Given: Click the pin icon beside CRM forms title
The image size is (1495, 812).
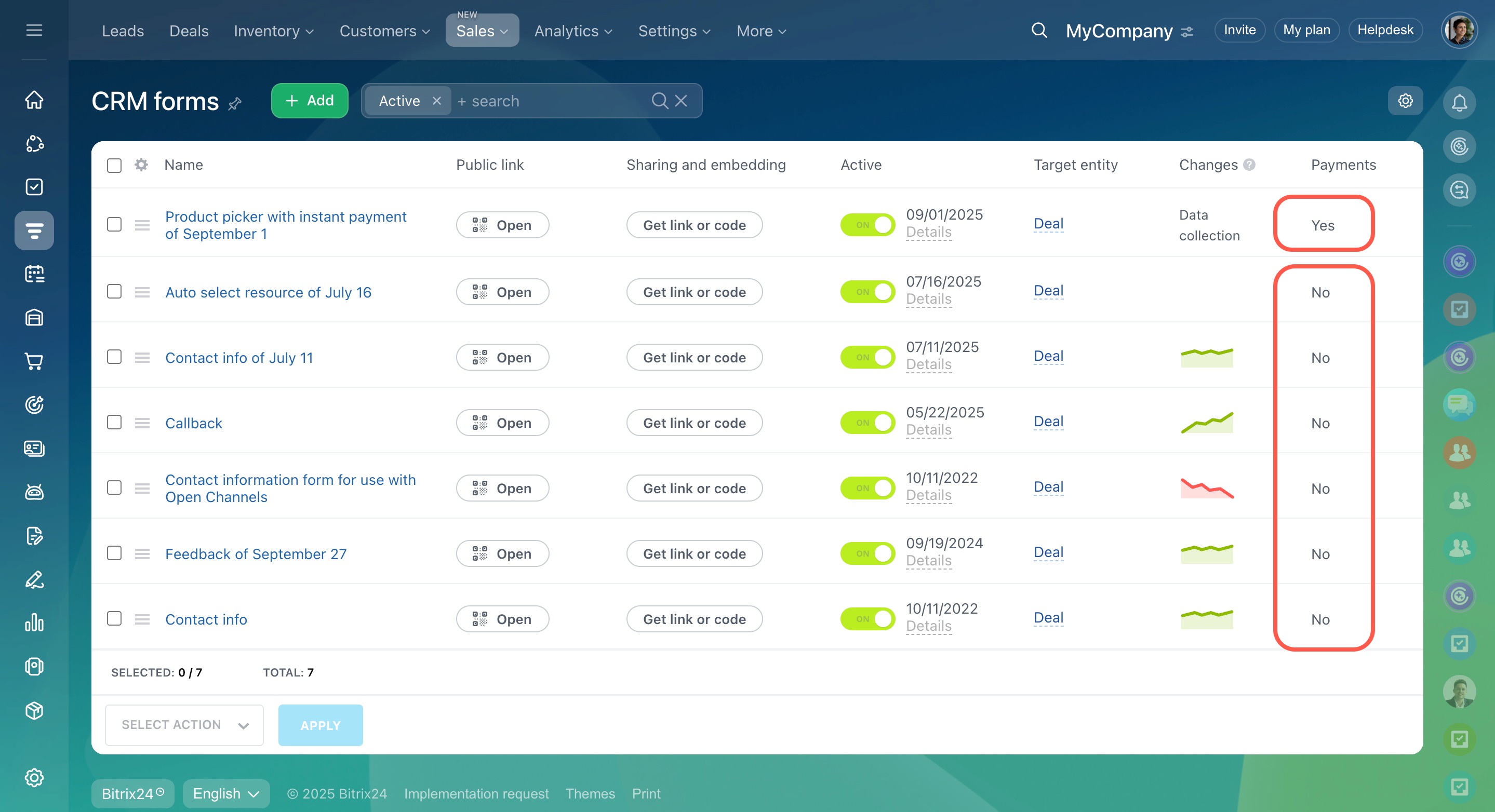Looking at the screenshot, I should [235, 104].
